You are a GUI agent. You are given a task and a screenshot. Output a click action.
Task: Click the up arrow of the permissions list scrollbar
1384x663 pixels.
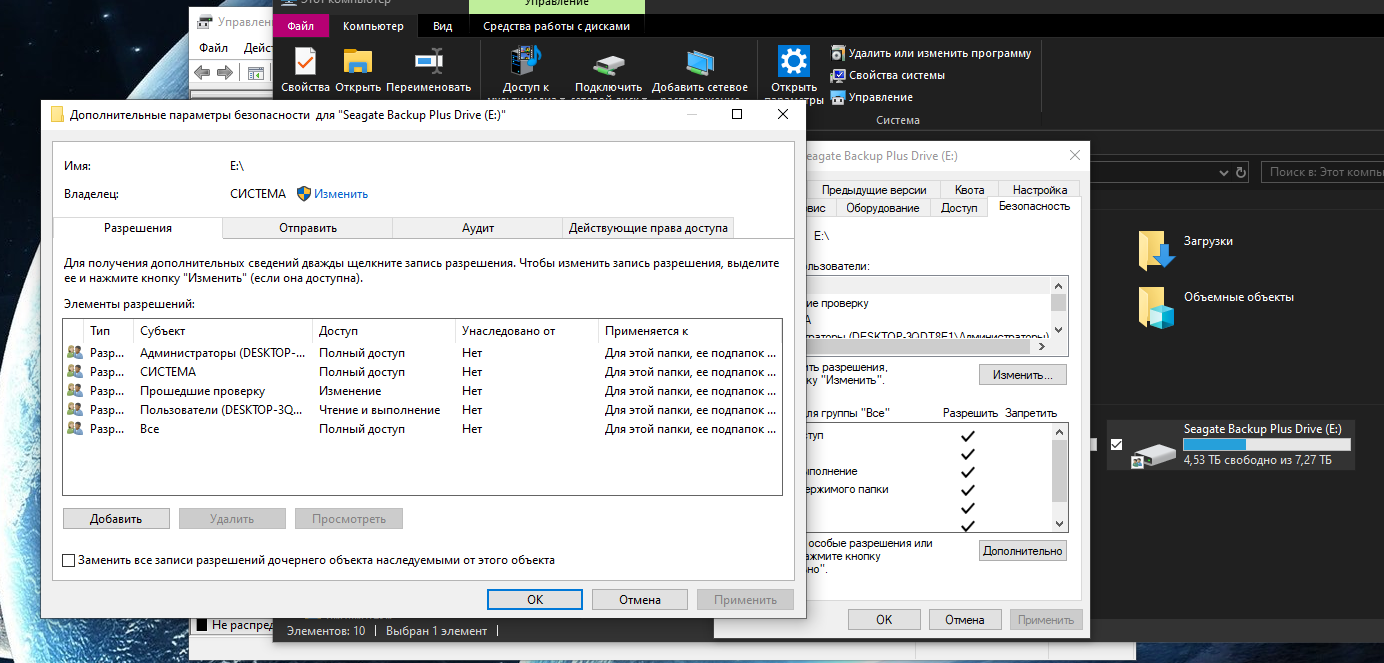click(x=1060, y=431)
